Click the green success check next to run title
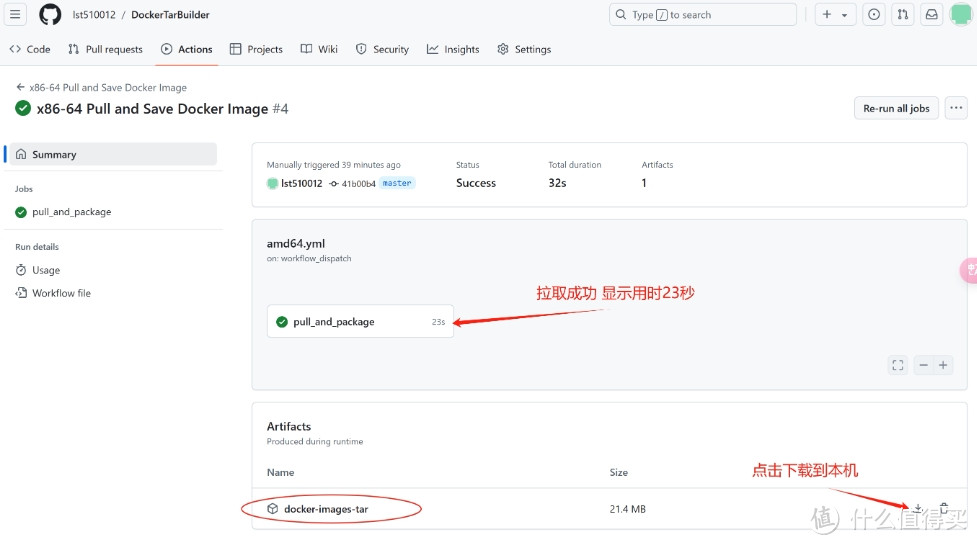This screenshot has height=545, width=977. click(x=23, y=108)
